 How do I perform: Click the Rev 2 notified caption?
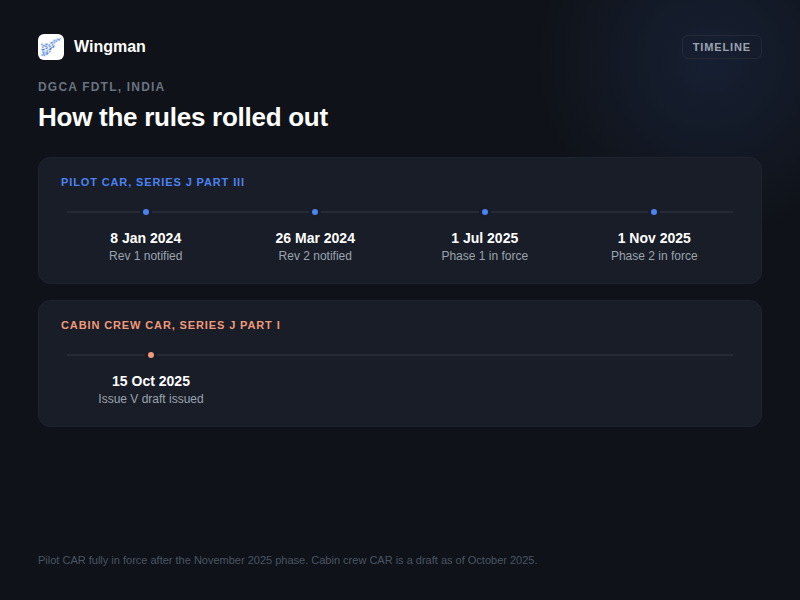tap(315, 256)
